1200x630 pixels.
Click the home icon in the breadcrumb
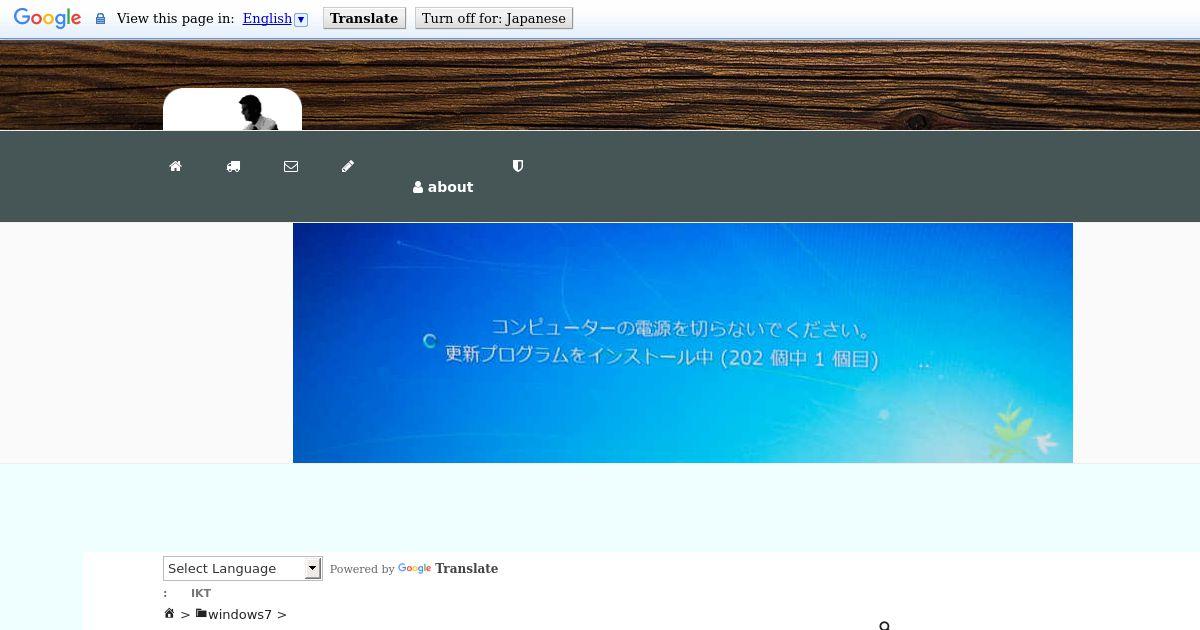pos(169,613)
